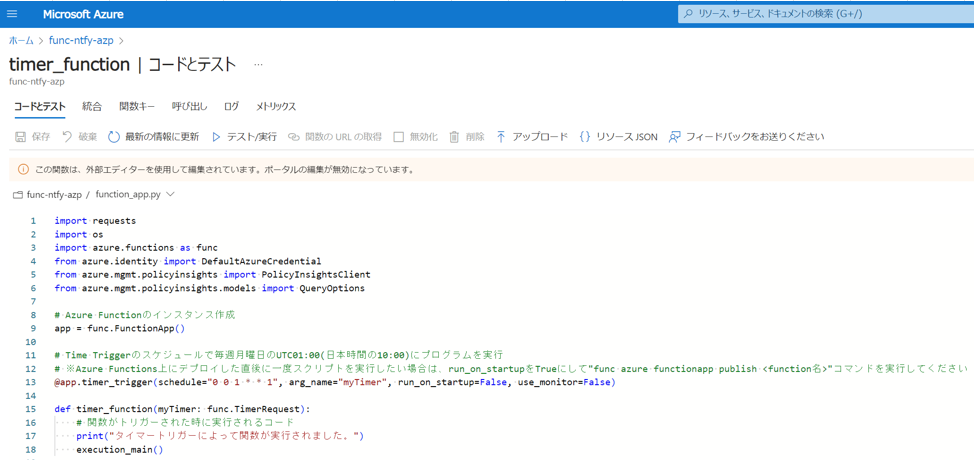Click the 'execution_main()' code line
The height and width of the screenshot is (460, 974).
click(119, 449)
